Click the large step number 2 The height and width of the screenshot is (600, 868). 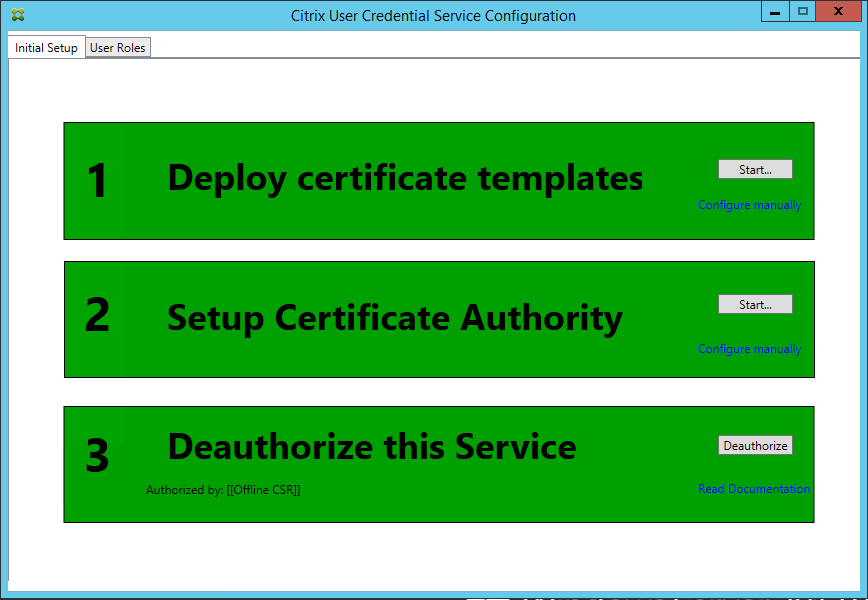(x=97, y=315)
